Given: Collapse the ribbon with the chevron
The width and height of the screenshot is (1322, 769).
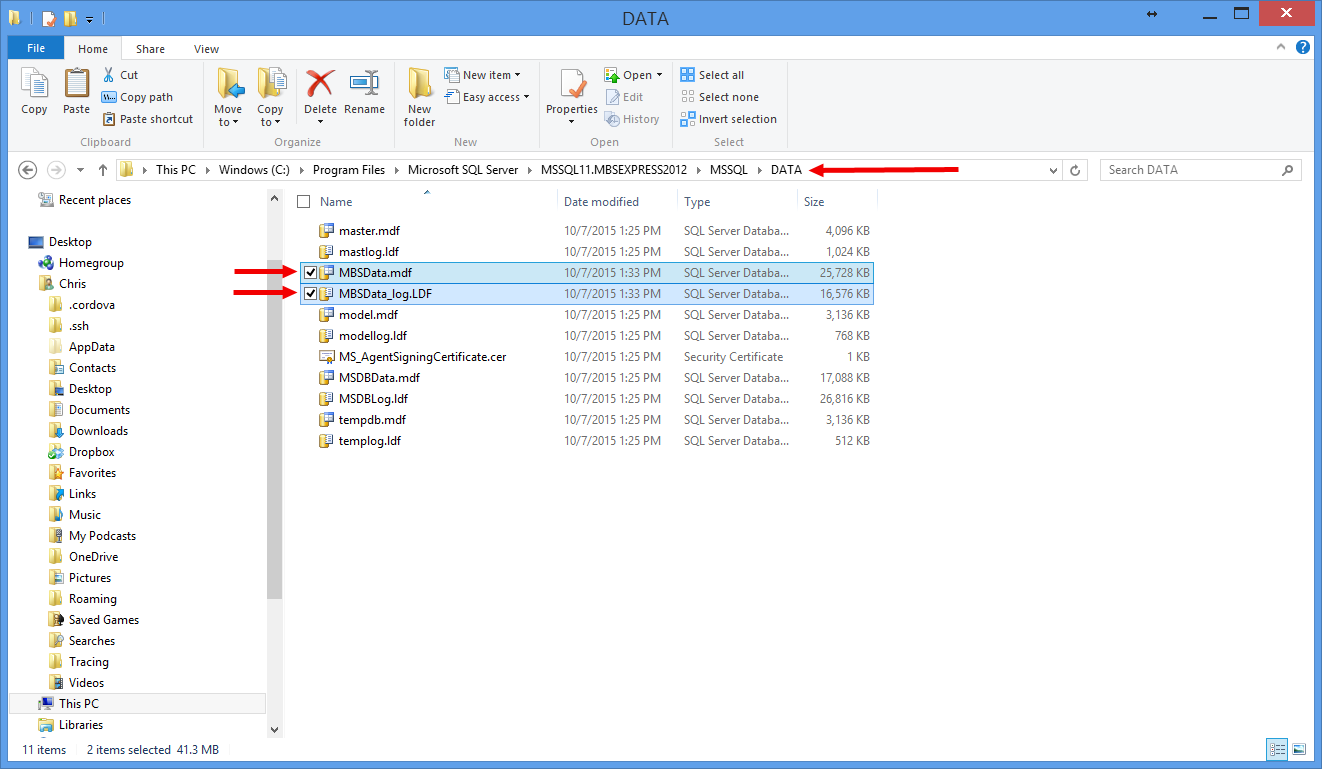Looking at the screenshot, I should tap(1283, 47).
